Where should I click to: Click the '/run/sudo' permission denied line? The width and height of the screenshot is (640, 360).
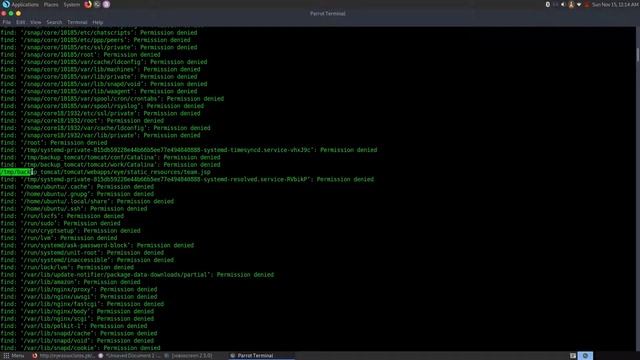coord(60,224)
